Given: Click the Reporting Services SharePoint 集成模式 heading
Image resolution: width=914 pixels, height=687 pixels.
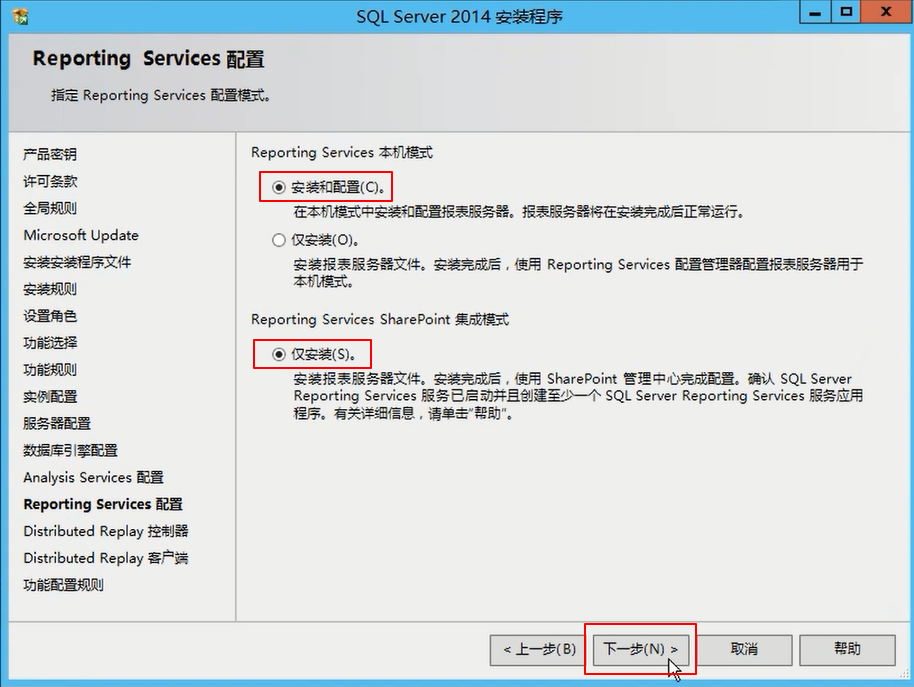Looking at the screenshot, I should 380,319.
